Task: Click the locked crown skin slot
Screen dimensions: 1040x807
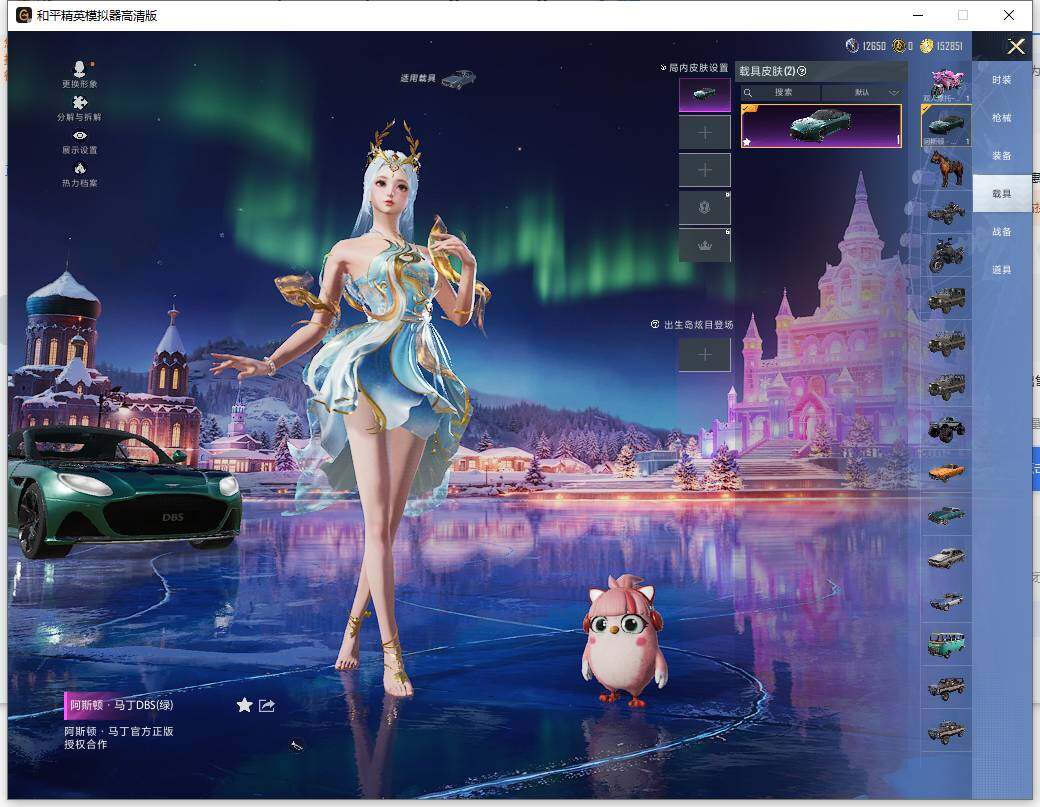Action: click(x=704, y=245)
